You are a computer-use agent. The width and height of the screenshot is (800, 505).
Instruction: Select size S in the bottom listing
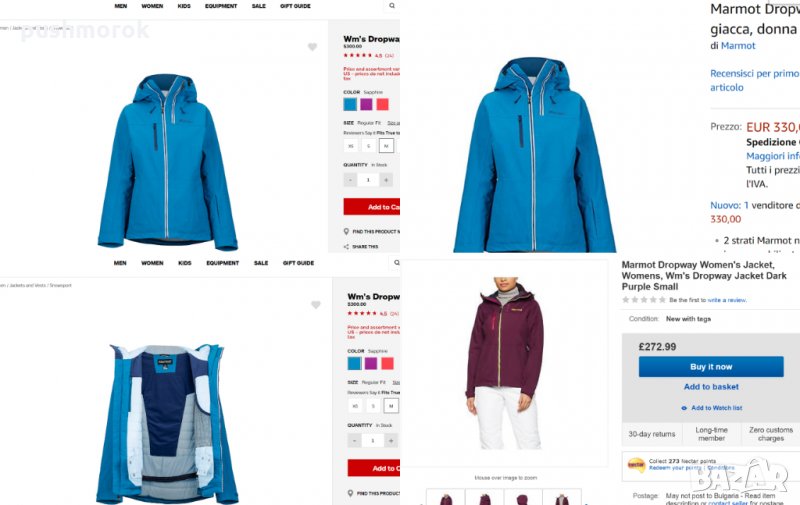(x=373, y=406)
